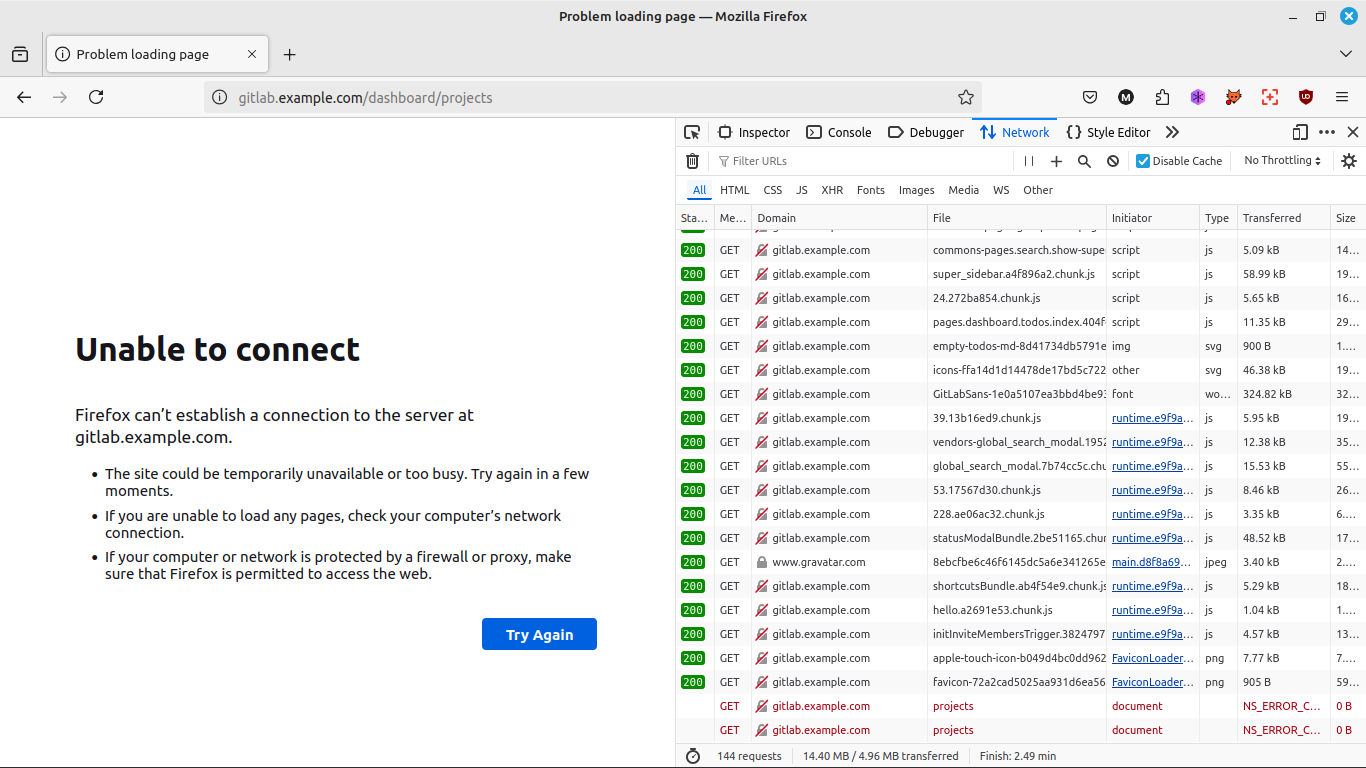Open the No Throttling dropdown
Screen dimensions: 1366x768
pos(1282,161)
